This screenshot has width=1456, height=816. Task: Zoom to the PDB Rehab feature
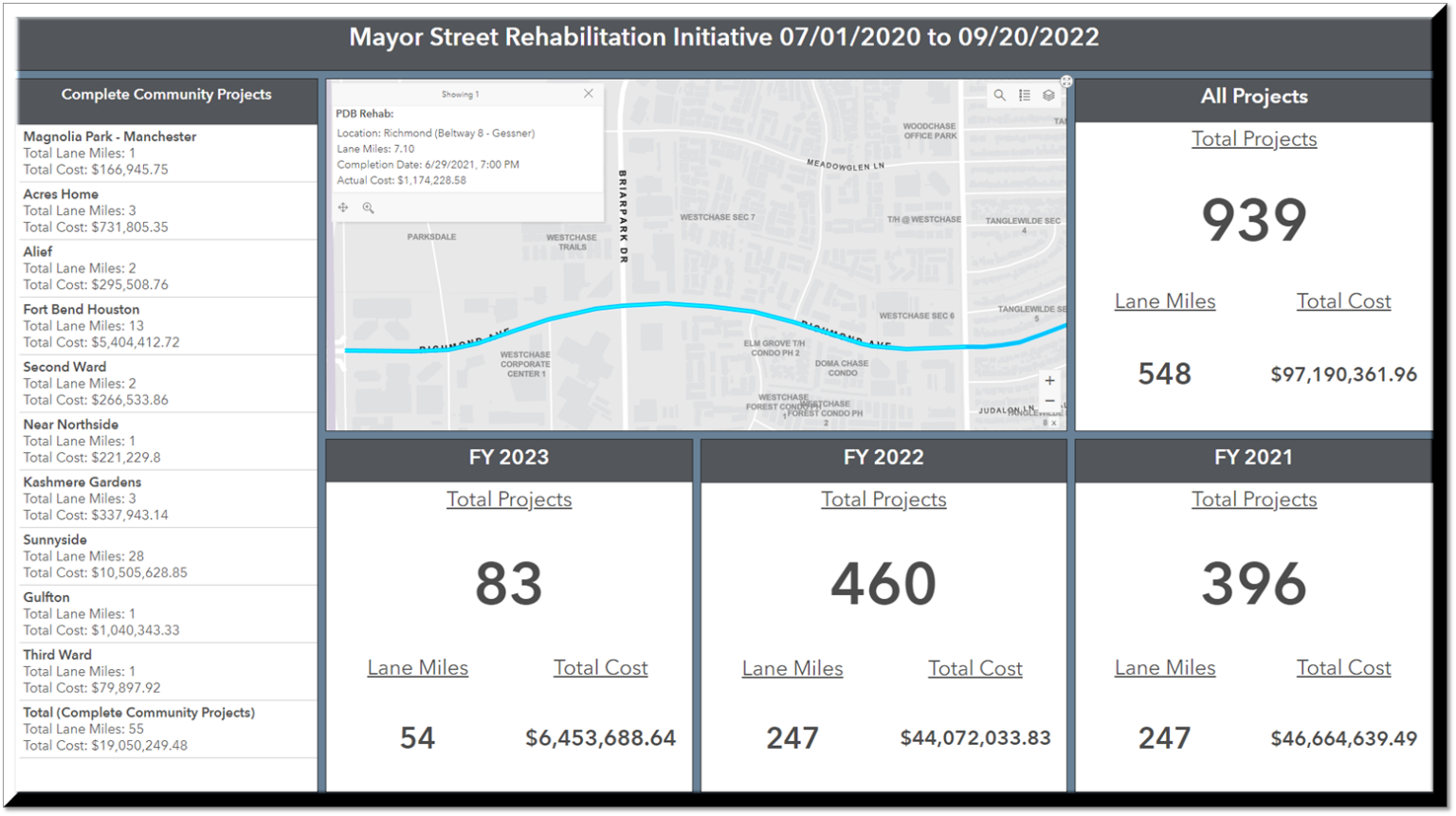tap(368, 208)
